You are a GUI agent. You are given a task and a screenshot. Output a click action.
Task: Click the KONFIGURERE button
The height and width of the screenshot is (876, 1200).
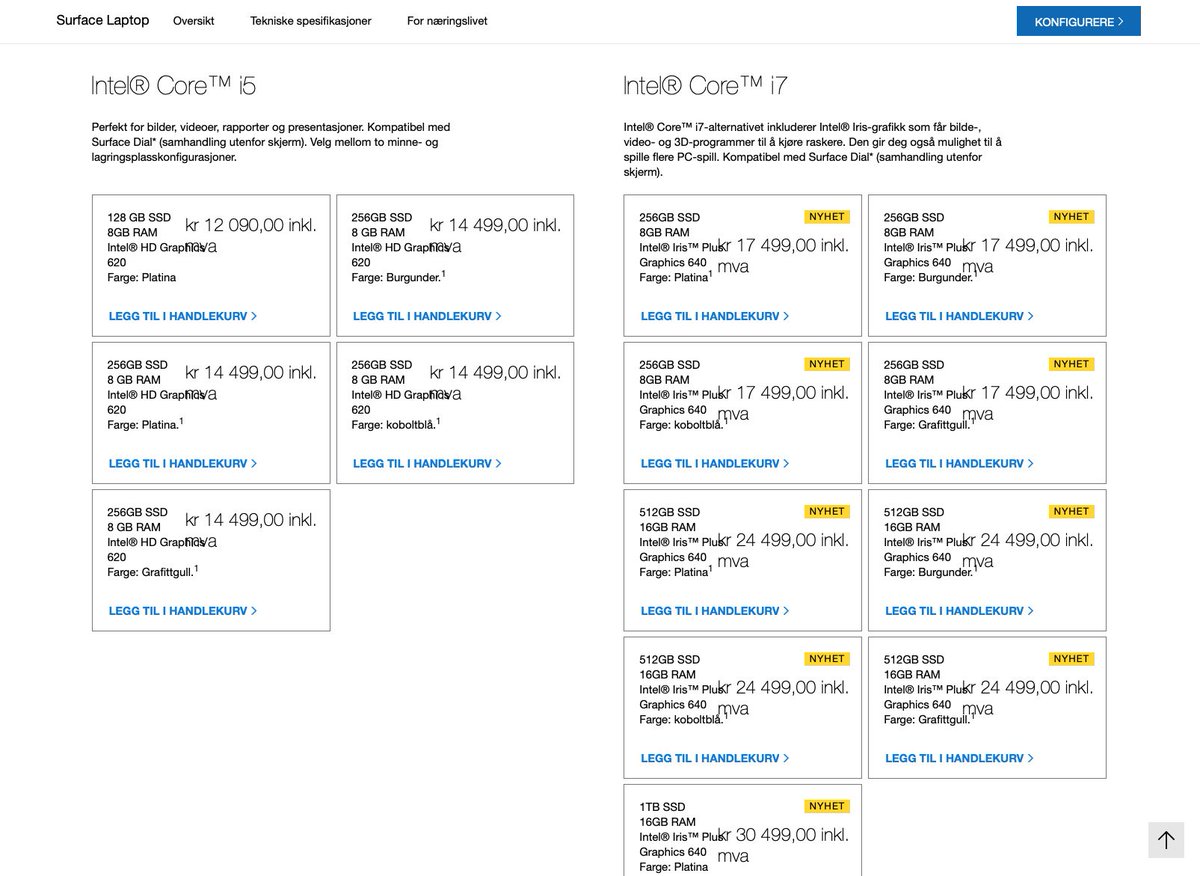tap(1078, 21)
